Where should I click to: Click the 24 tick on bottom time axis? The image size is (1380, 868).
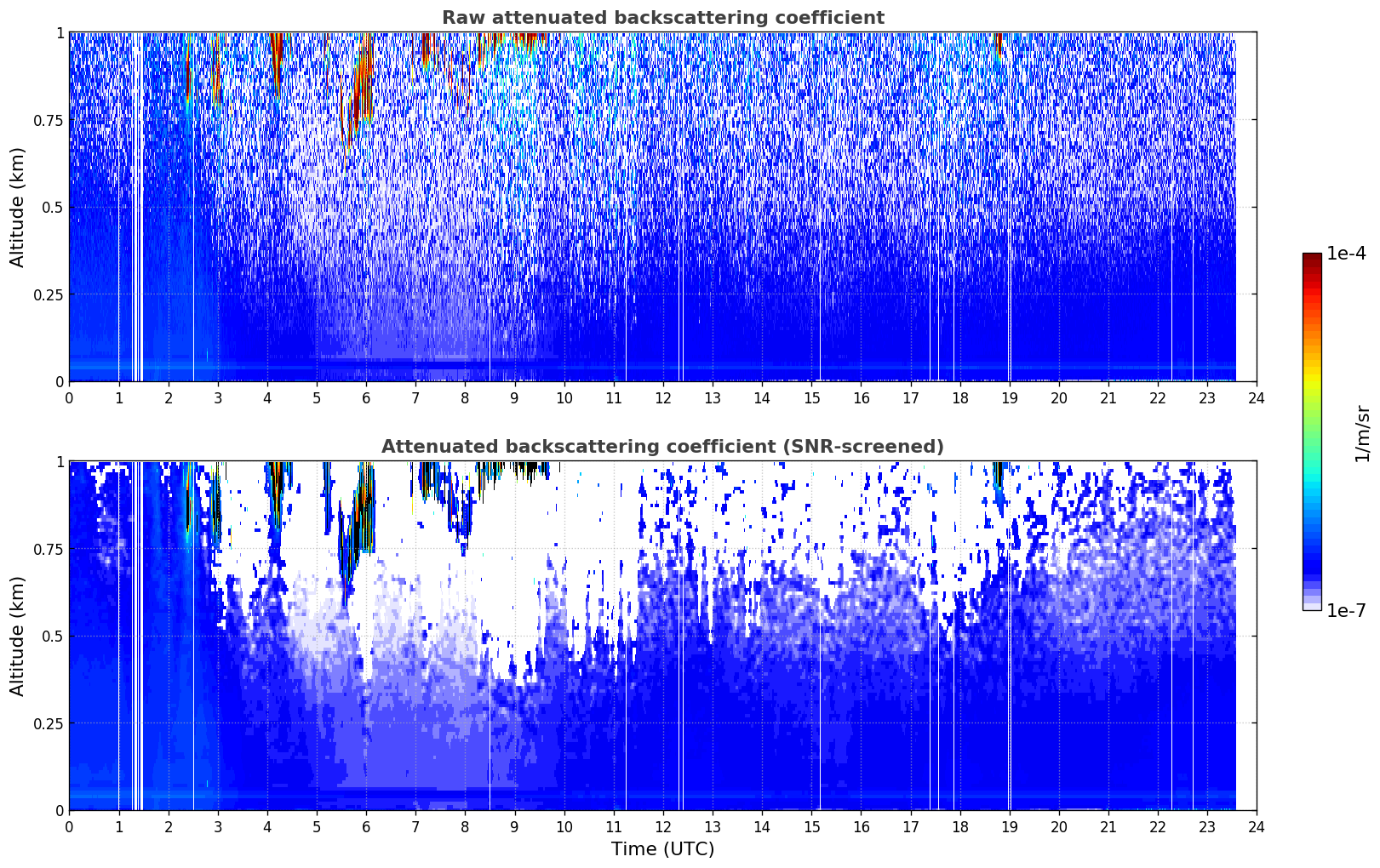pos(1257,827)
